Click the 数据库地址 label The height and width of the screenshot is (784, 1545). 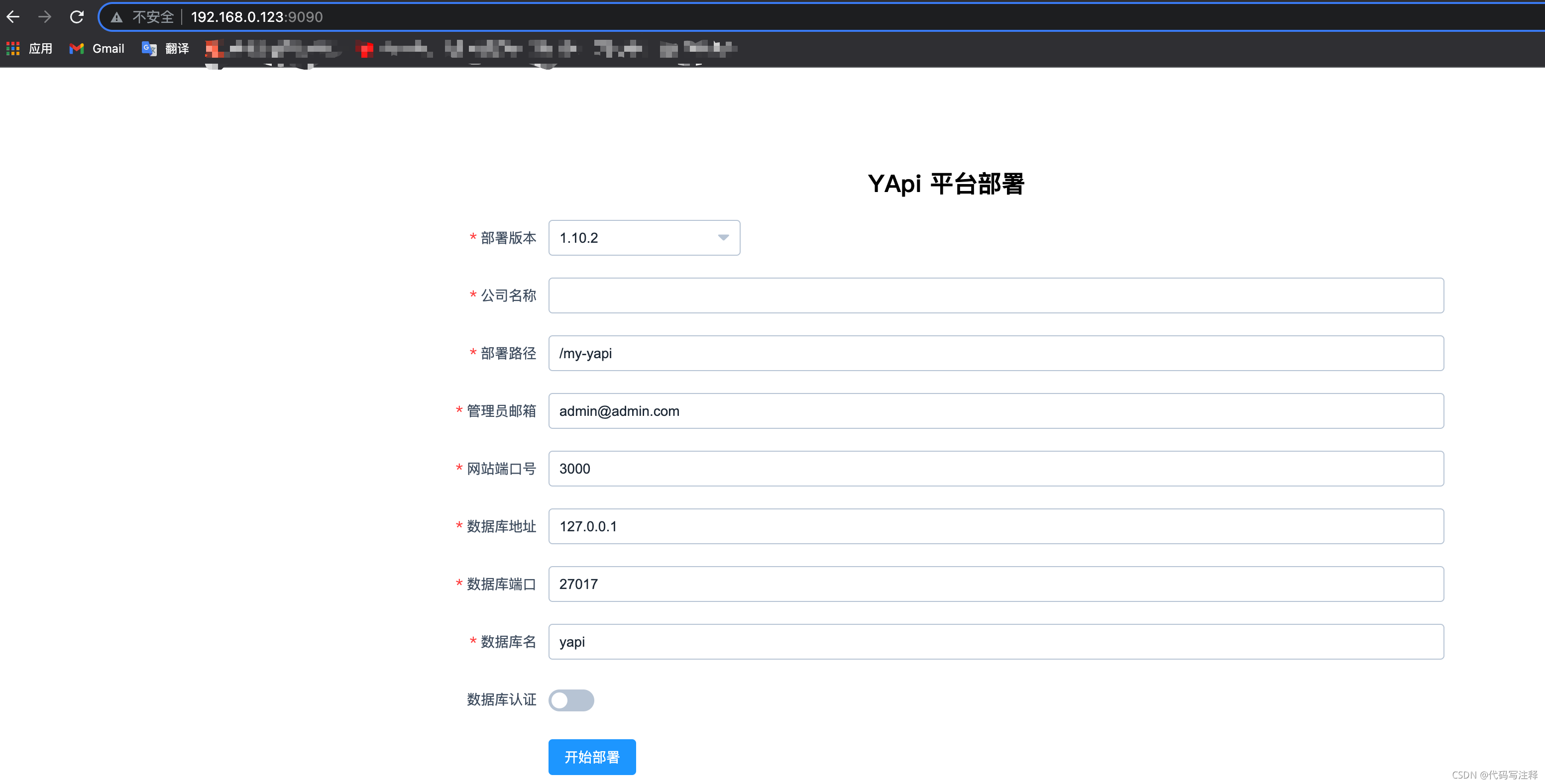coord(501,526)
